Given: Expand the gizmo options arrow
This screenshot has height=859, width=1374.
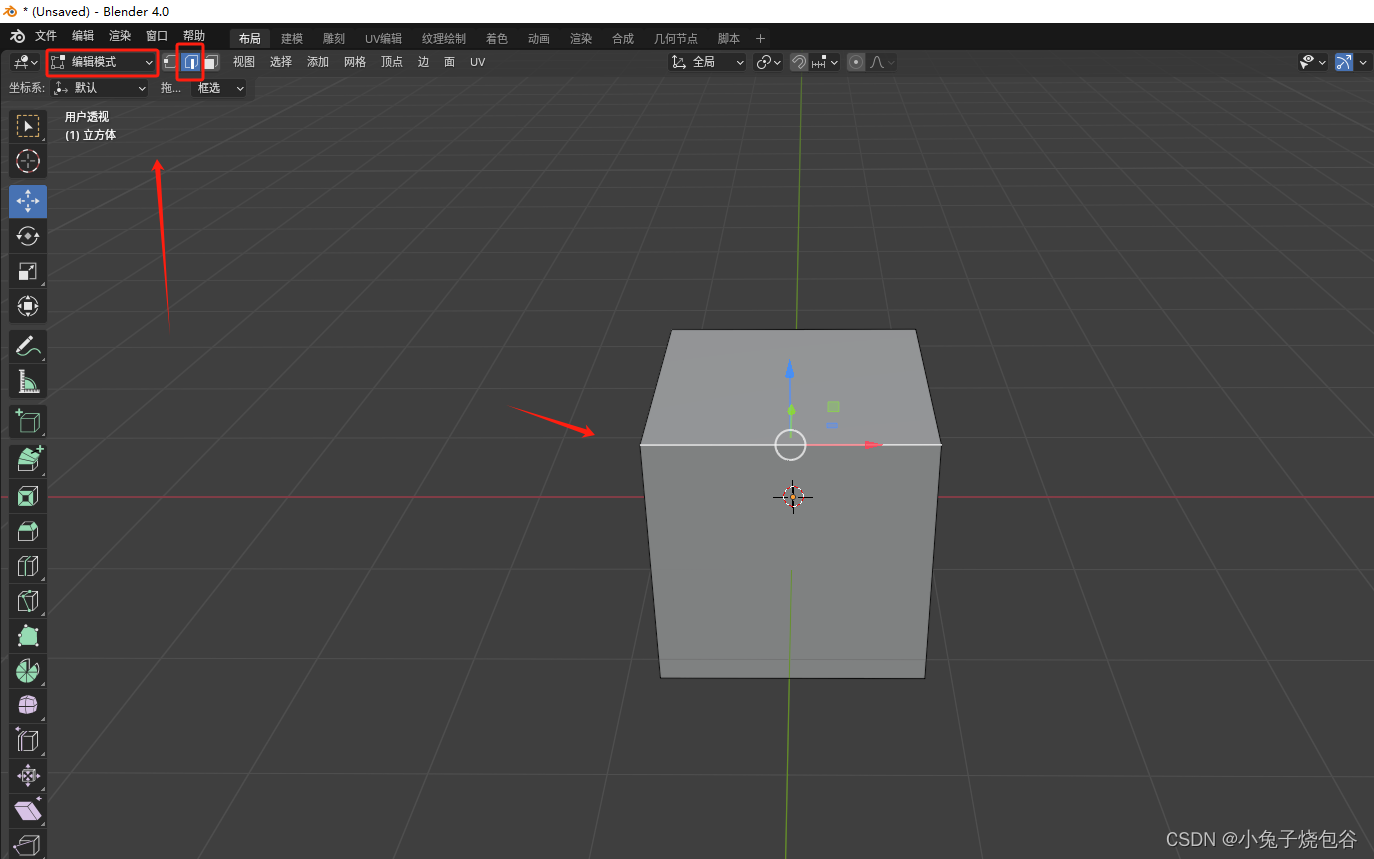Looking at the screenshot, I should coord(1364,62).
